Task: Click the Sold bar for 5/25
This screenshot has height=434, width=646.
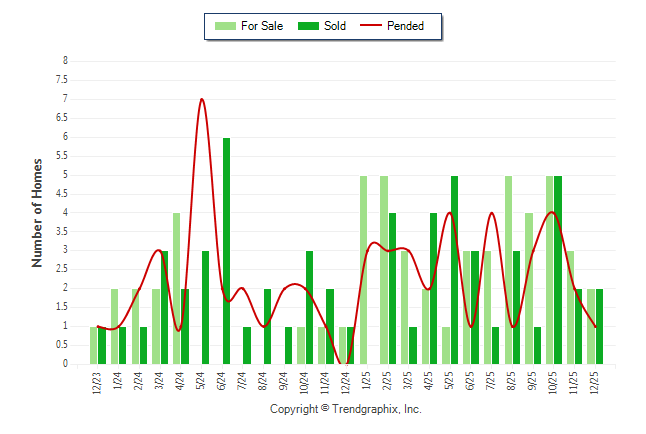Action: pyautogui.click(x=454, y=270)
